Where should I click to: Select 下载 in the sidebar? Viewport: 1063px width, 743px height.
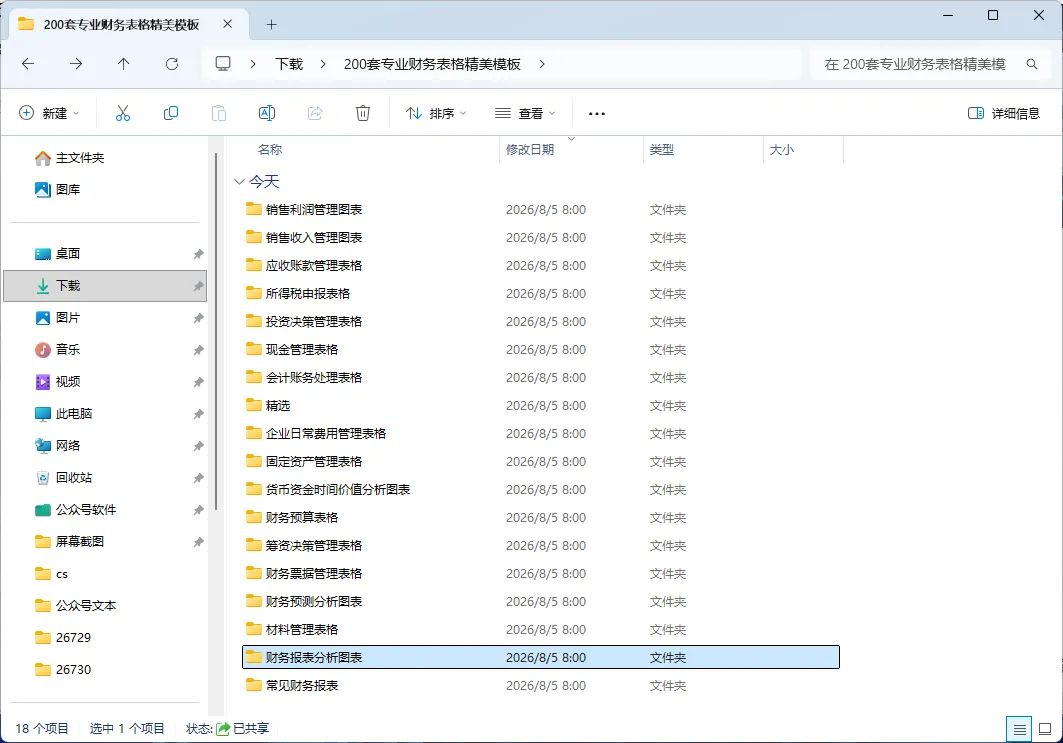coord(105,285)
